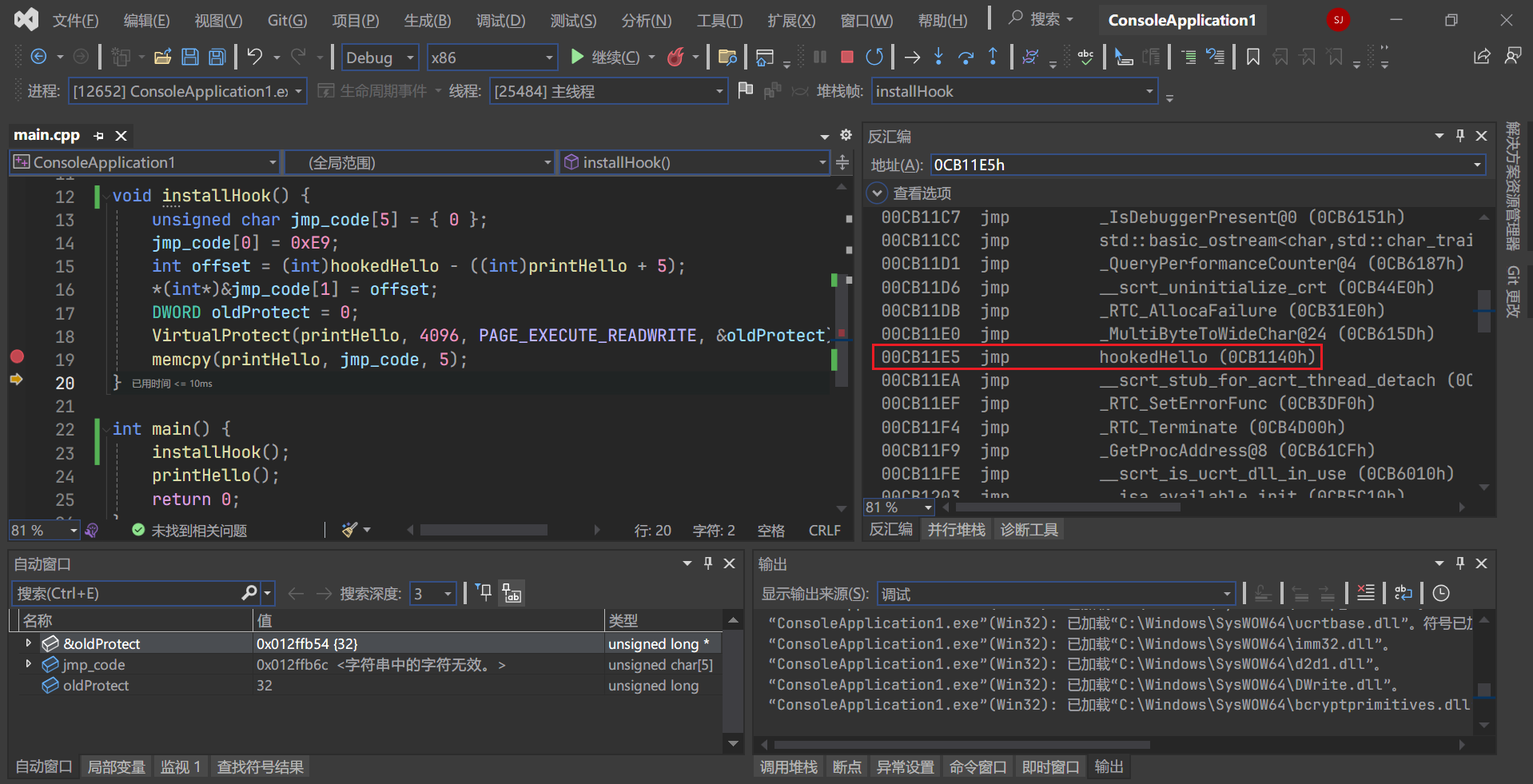
Task: Toggle the breakpoint on line 19
Action: point(17,357)
